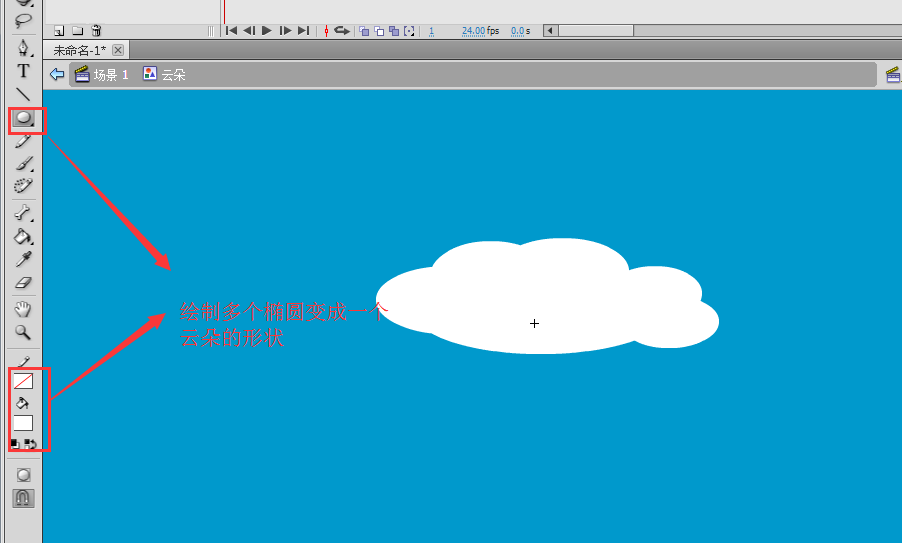This screenshot has width=902, height=543.
Task: Select the Line tool
Action: pos(23,94)
